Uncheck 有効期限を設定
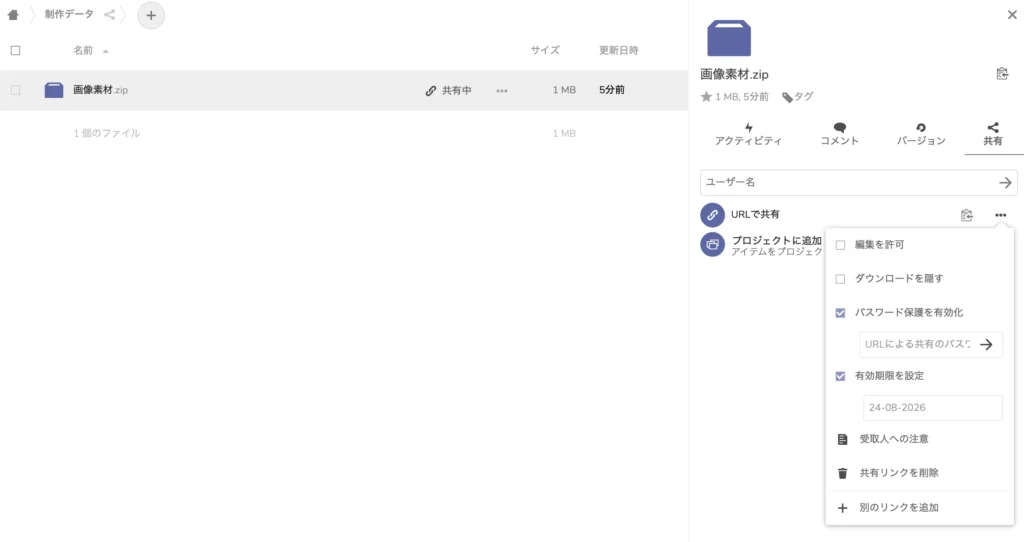Screen dimensions: 1024x542 click(840, 376)
